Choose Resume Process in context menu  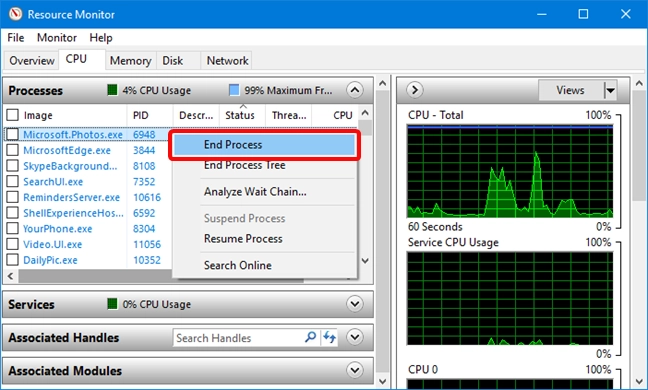click(264, 239)
